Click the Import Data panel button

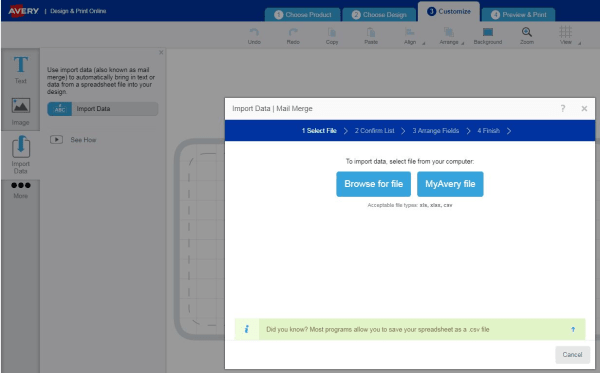pos(103,109)
